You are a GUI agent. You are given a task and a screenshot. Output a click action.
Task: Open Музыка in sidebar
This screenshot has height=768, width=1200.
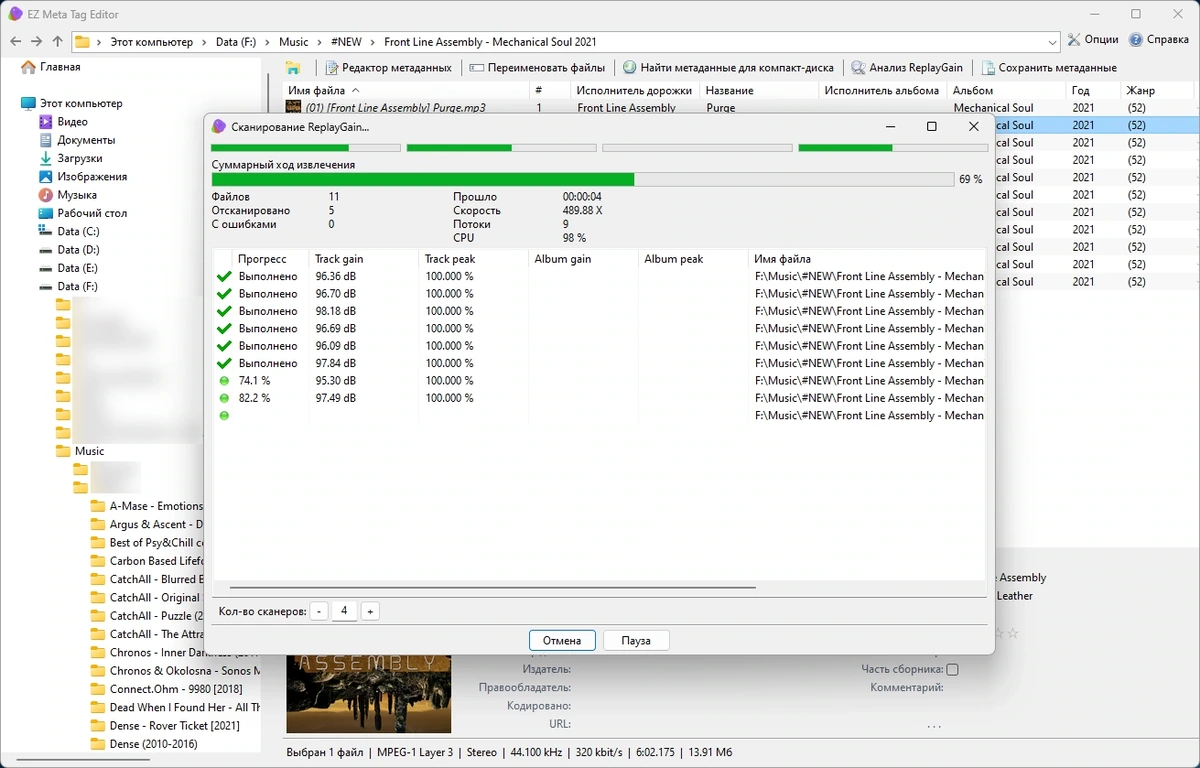click(68, 195)
